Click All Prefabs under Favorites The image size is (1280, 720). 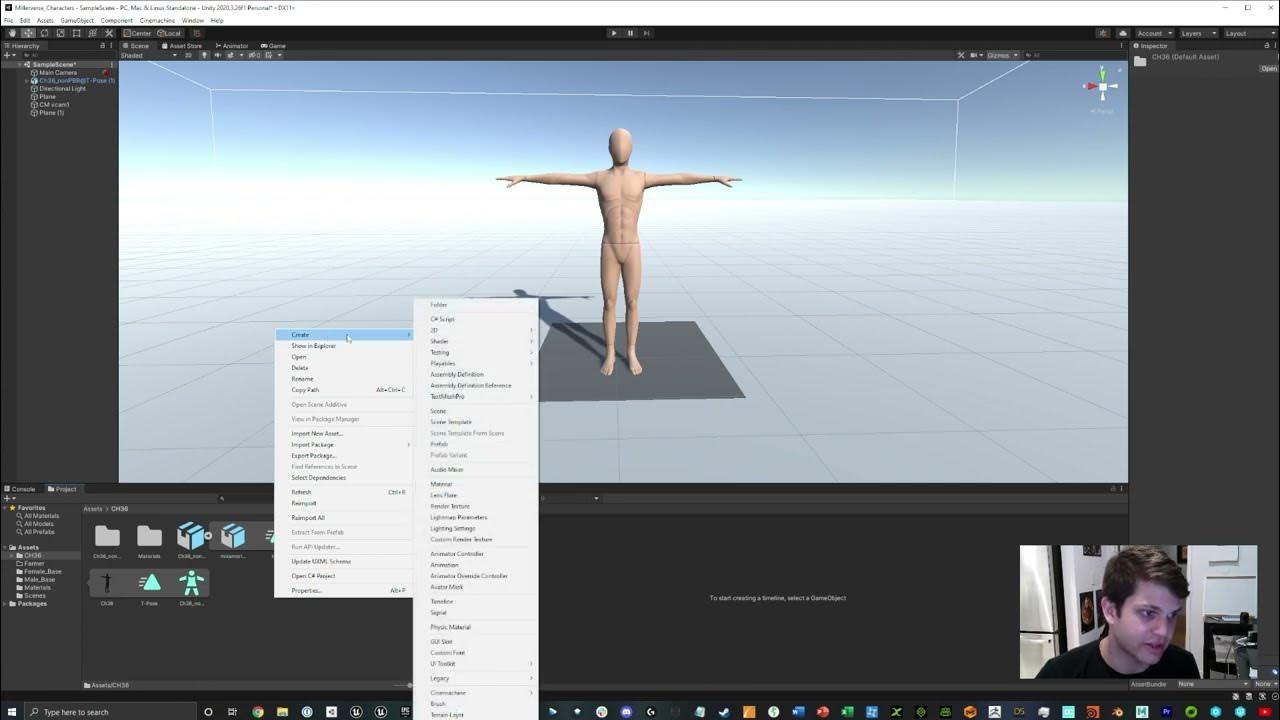[x=39, y=532]
